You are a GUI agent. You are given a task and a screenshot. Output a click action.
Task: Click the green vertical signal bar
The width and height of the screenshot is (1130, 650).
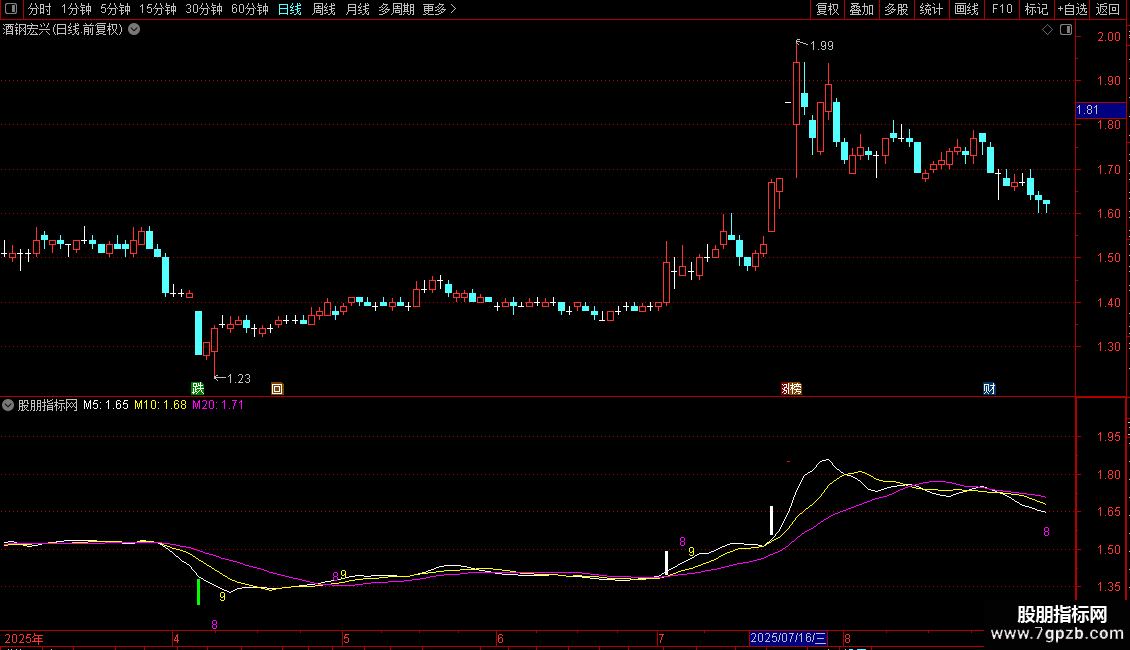(198, 592)
